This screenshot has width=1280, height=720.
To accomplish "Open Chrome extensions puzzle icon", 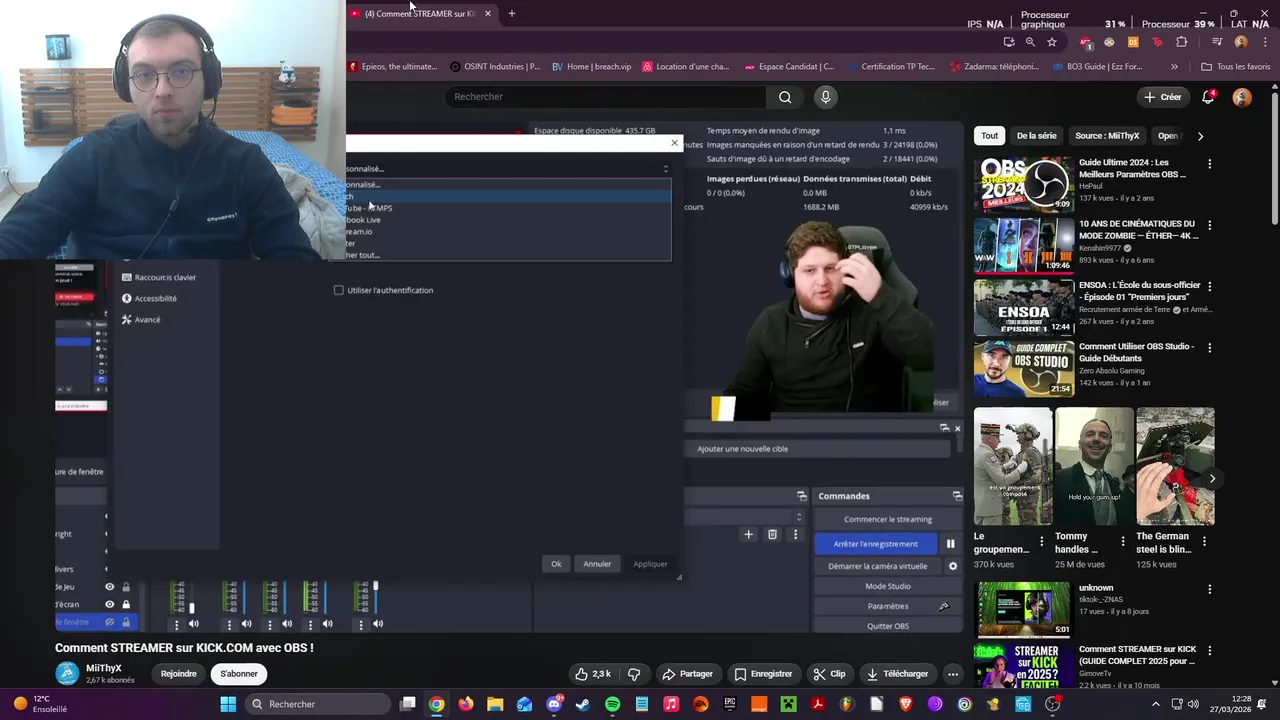I will coord(1181,42).
